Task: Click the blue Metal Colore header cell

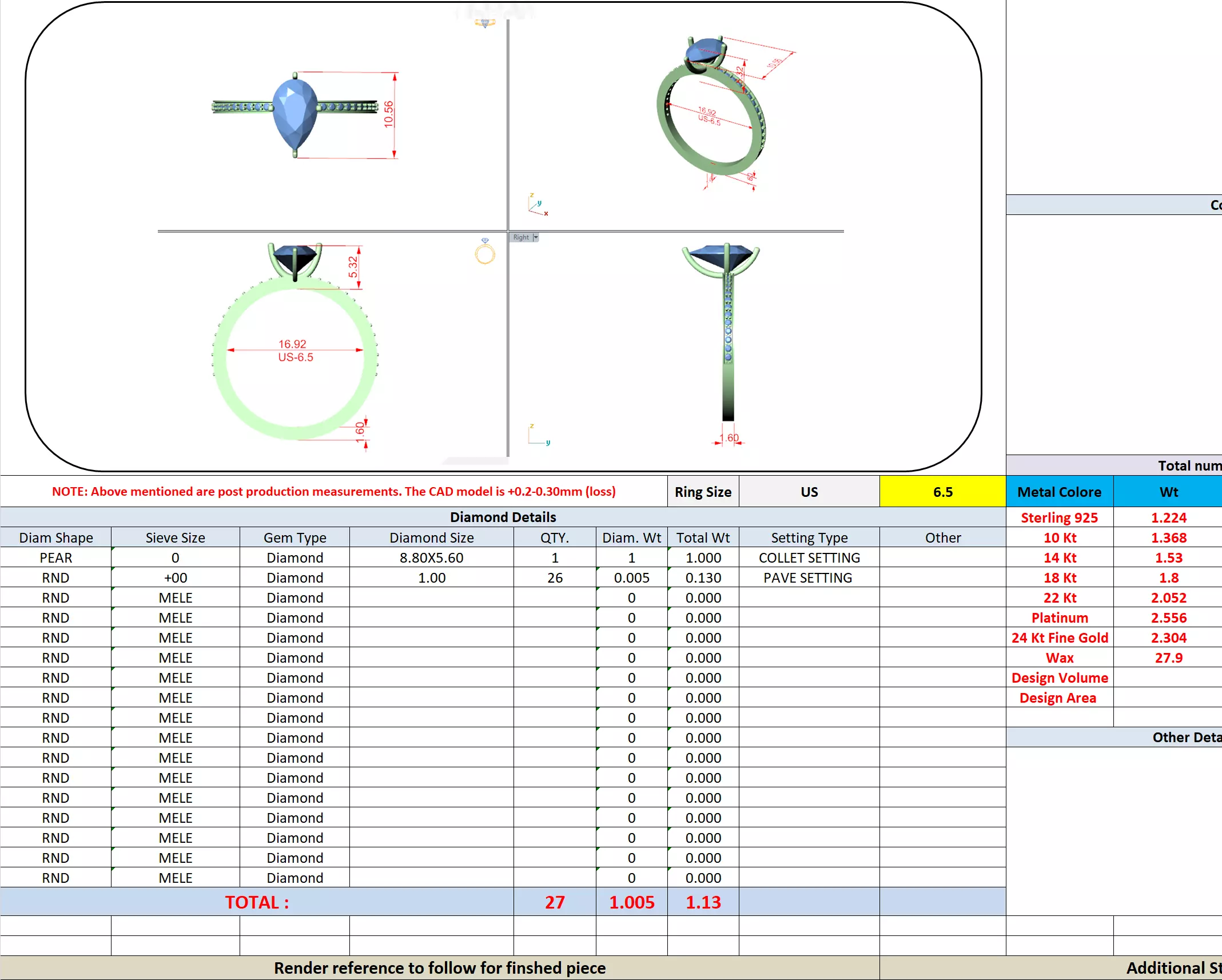Action: tap(1059, 492)
